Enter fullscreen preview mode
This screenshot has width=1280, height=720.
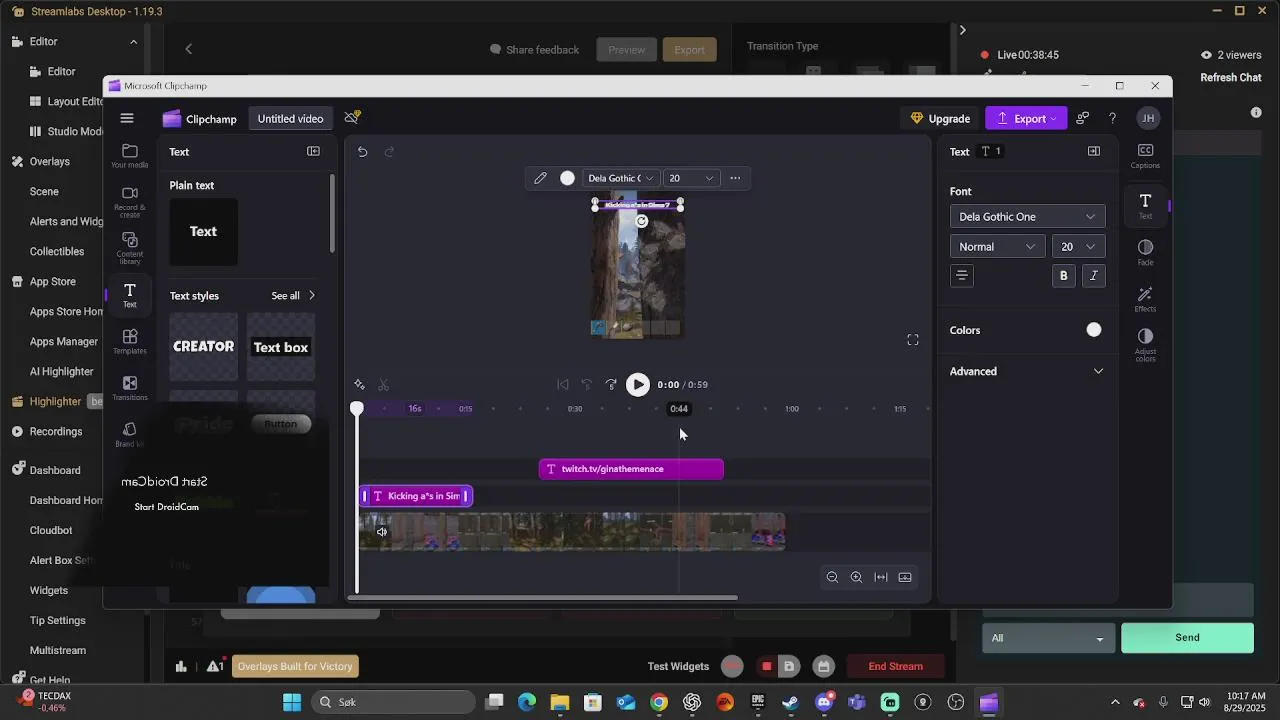pos(913,340)
